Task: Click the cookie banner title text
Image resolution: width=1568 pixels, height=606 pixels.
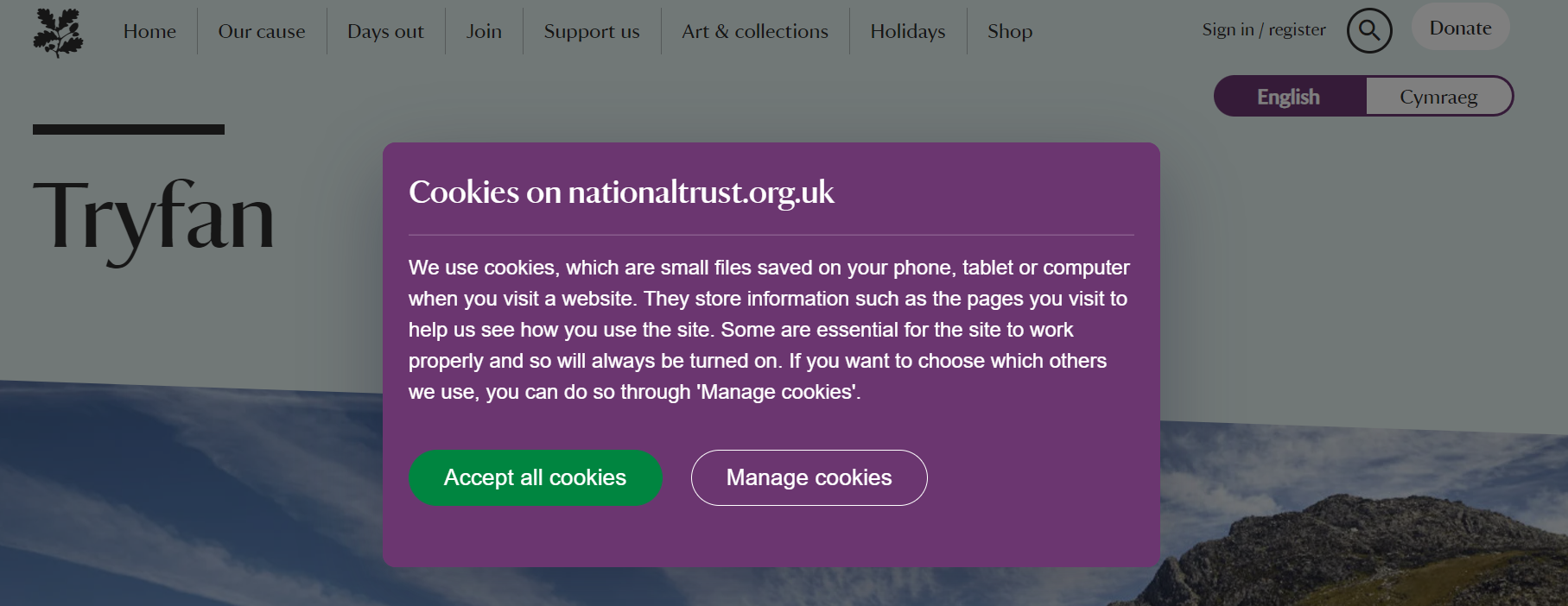Action: [621, 192]
